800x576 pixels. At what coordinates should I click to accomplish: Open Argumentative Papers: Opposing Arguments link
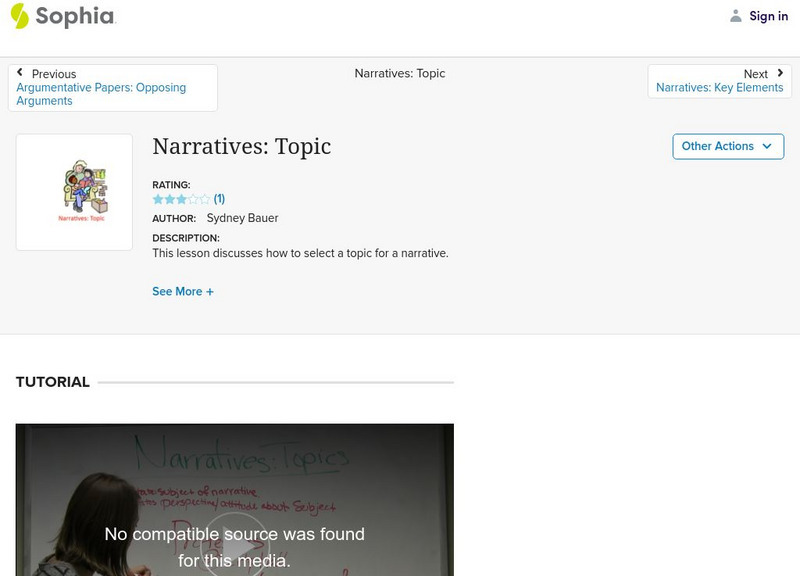(101, 94)
